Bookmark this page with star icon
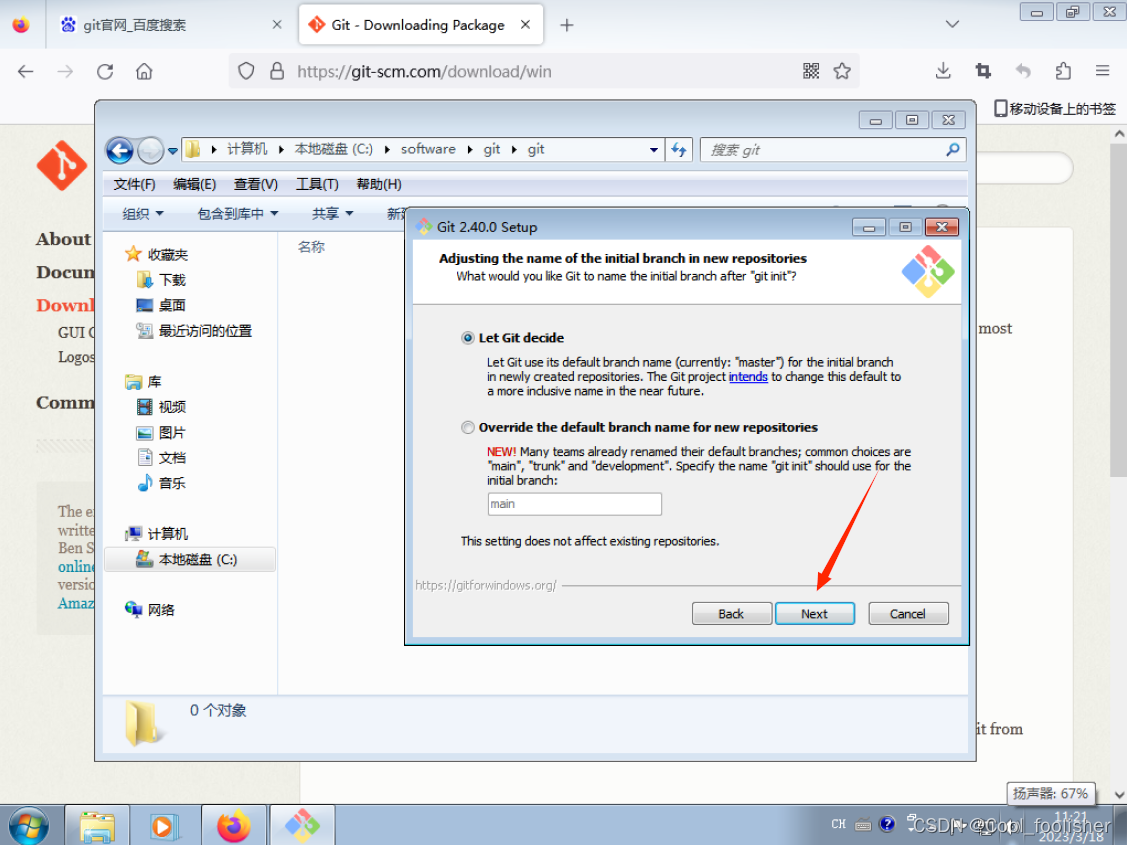This screenshot has width=1127, height=845. tap(842, 71)
